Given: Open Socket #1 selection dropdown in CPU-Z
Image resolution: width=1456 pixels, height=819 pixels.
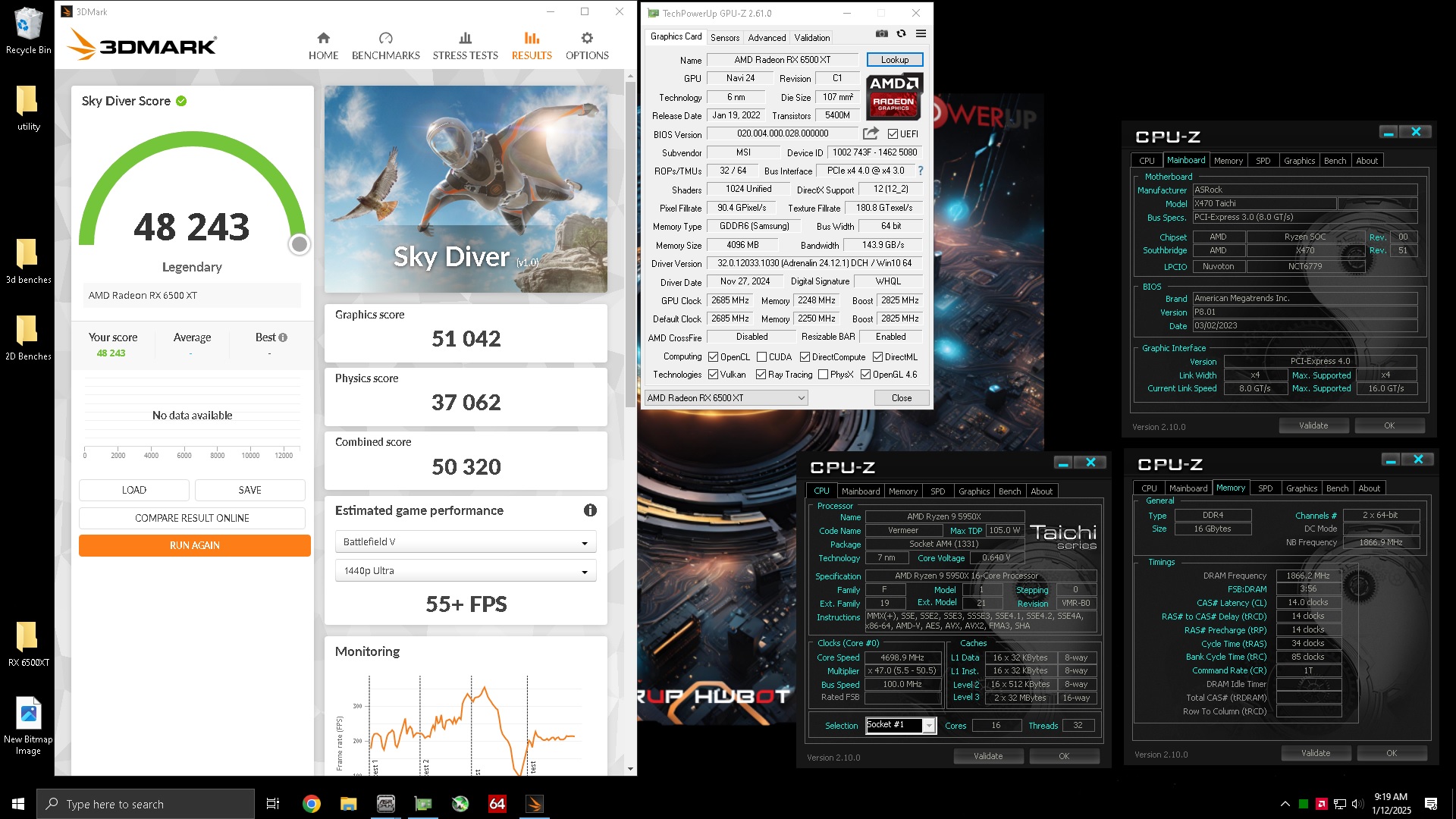Looking at the screenshot, I should coord(901,725).
